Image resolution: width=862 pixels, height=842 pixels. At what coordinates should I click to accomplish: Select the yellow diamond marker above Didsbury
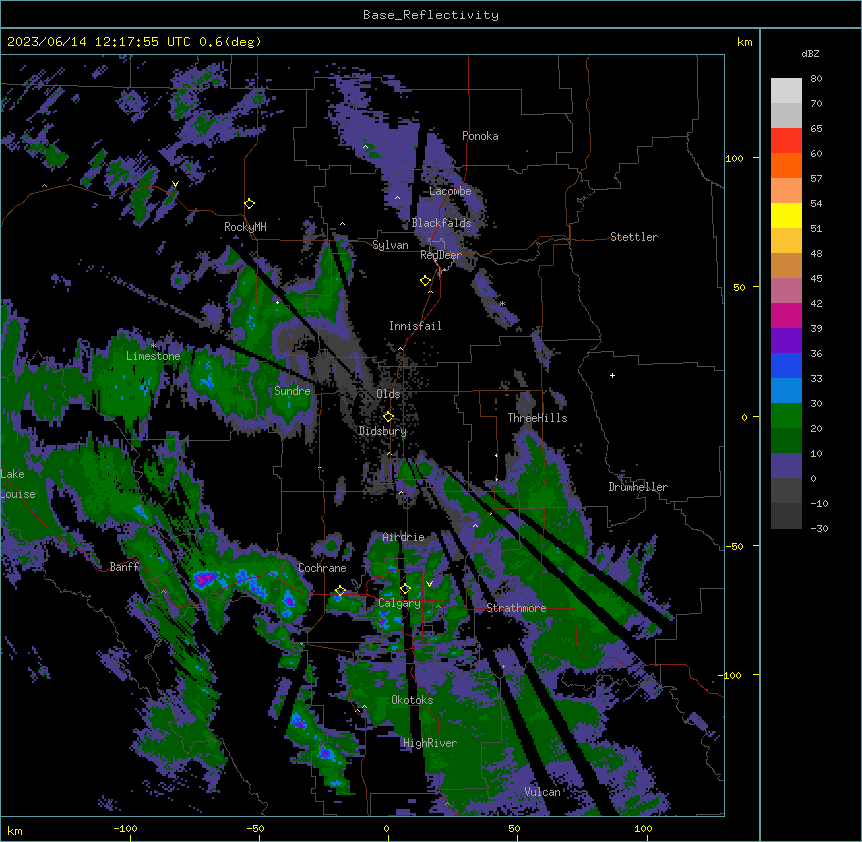pos(389,417)
